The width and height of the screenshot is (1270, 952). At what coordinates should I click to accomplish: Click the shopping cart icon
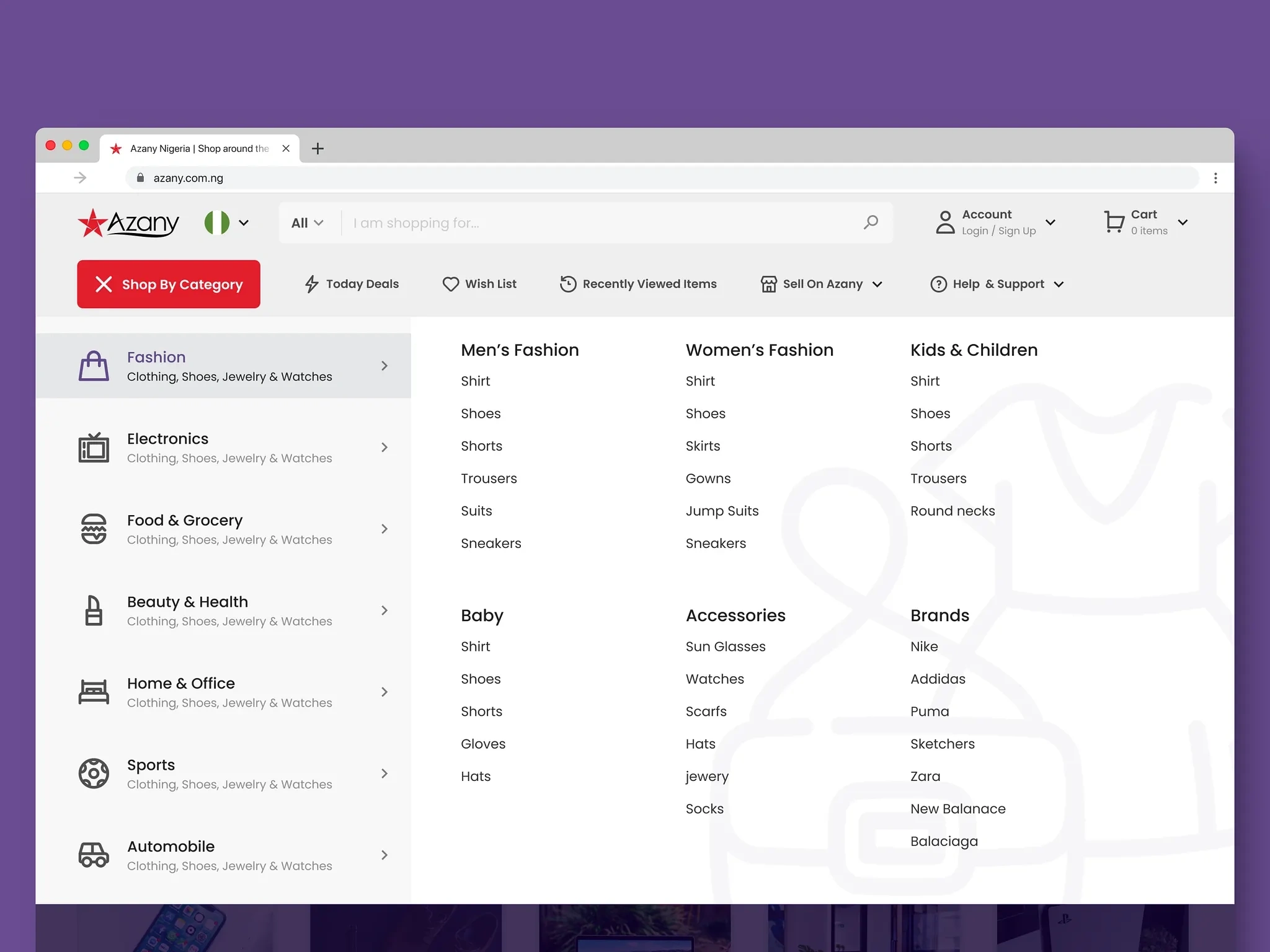pos(1114,222)
